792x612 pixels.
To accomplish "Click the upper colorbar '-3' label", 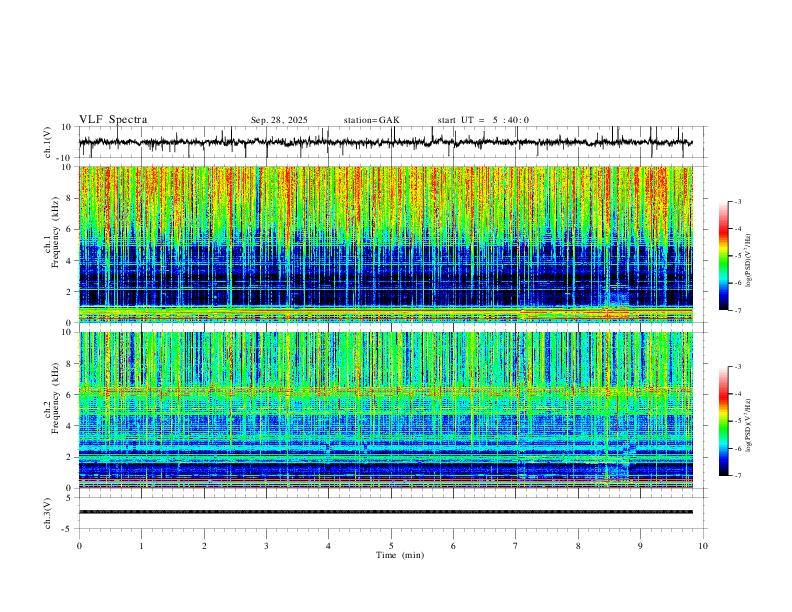I will (x=737, y=201).
